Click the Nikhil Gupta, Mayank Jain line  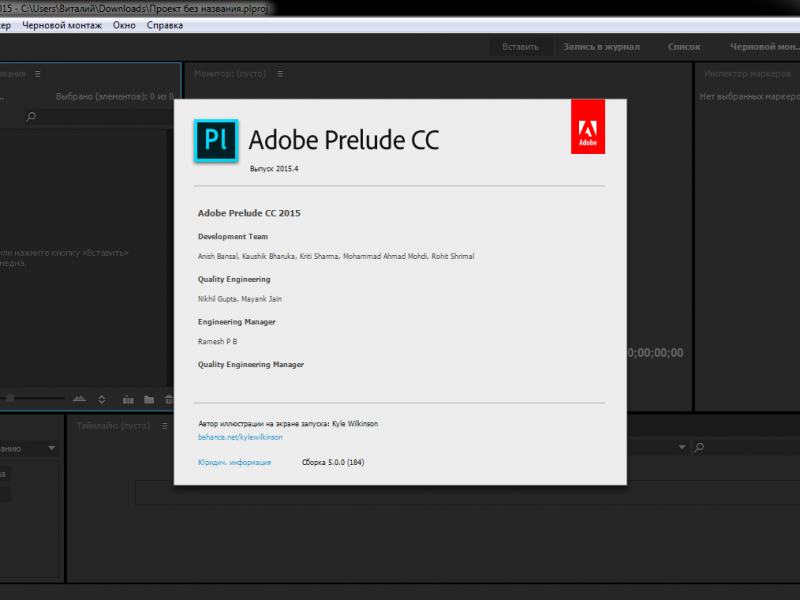(240, 299)
